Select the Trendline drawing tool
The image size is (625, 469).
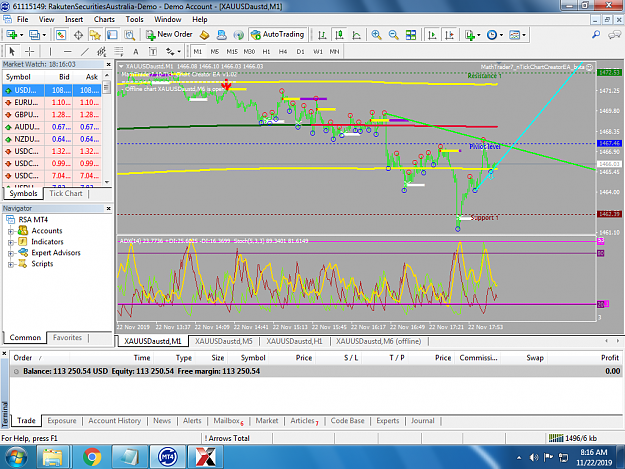pyautogui.click(x=85, y=51)
